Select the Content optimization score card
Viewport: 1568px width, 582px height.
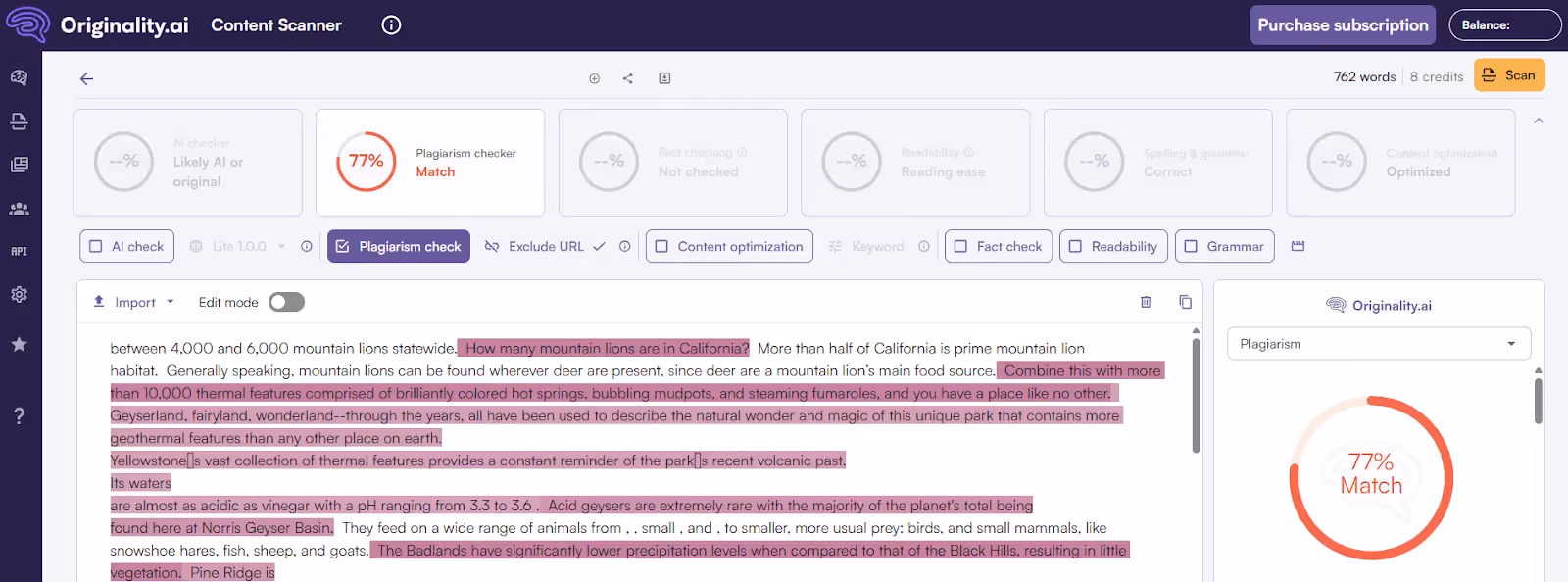coord(1400,163)
